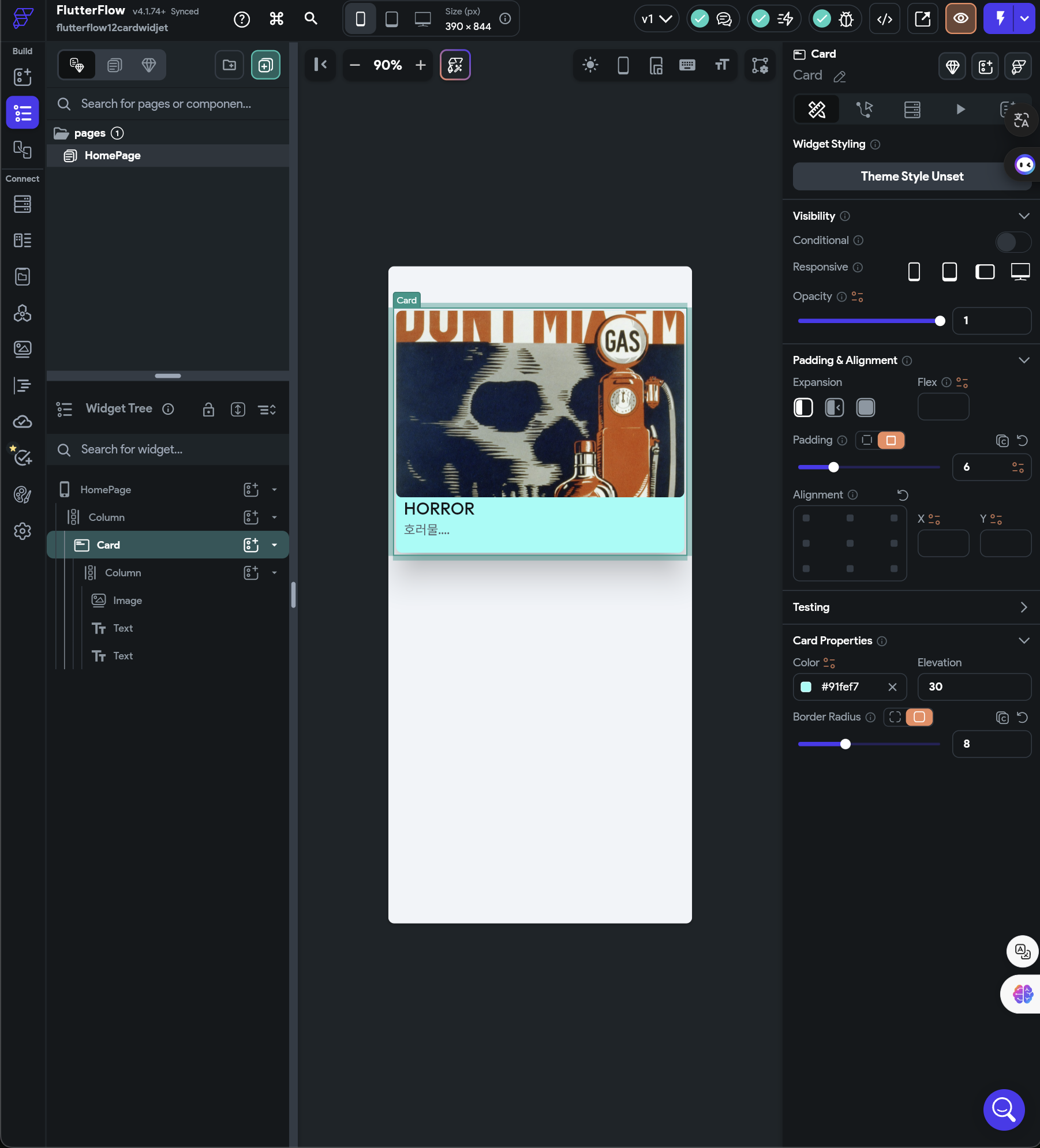Click AI brain assistant floating button
The width and height of the screenshot is (1040, 1148).
coord(1022,994)
